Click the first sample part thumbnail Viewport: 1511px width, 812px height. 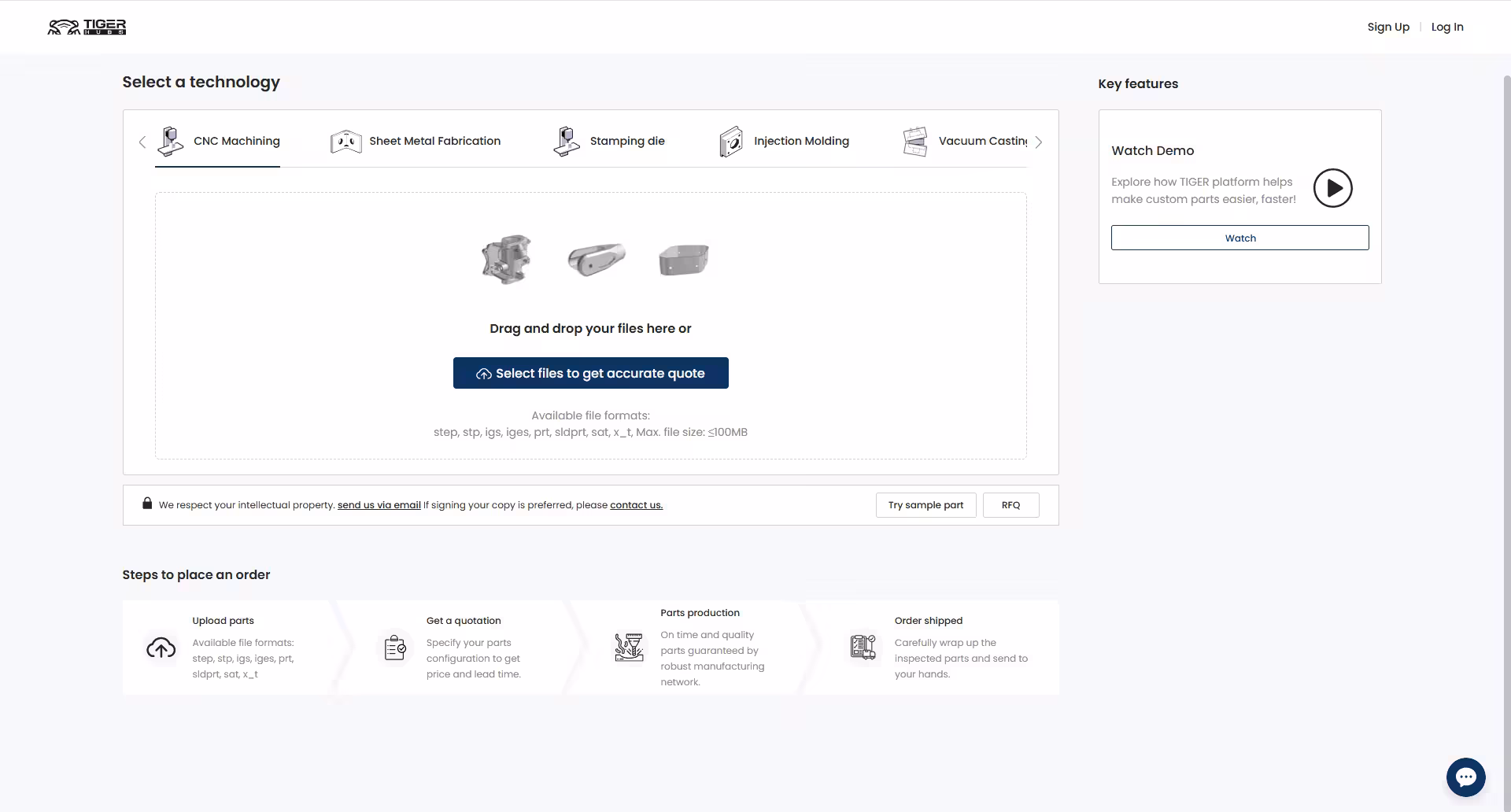(x=507, y=259)
